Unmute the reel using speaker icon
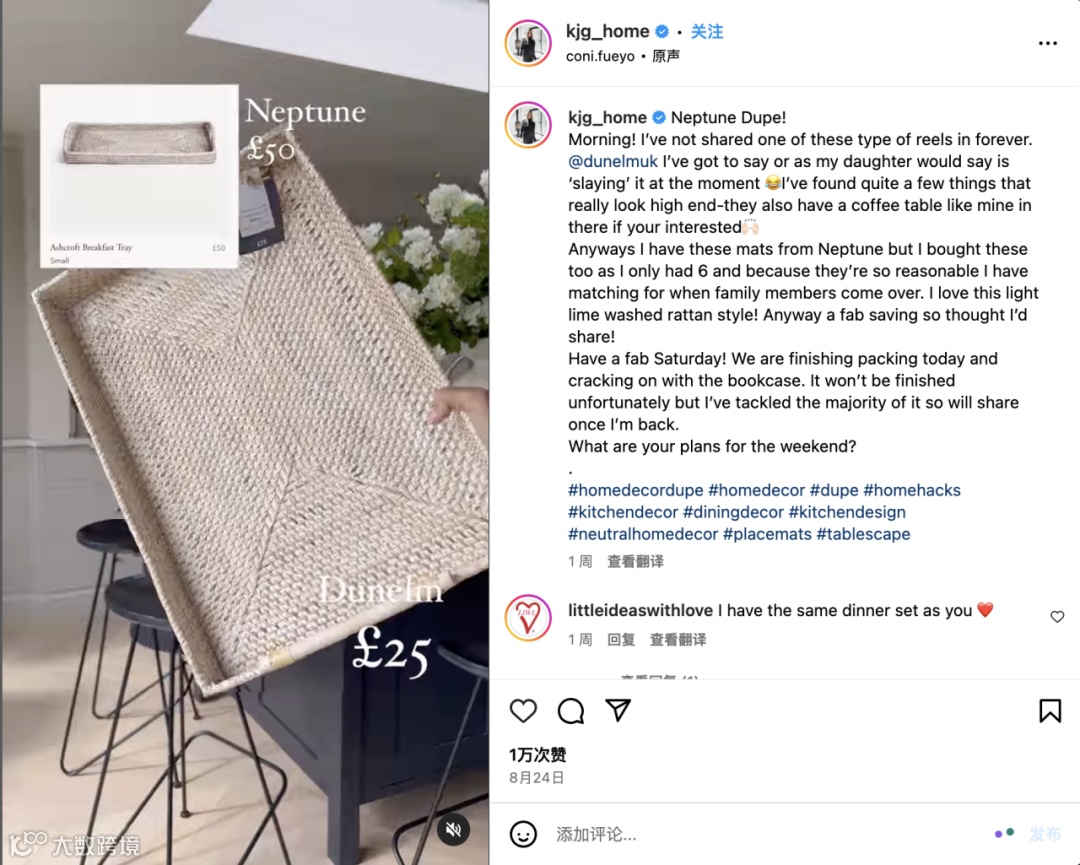This screenshot has height=865, width=1080. (453, 829)
